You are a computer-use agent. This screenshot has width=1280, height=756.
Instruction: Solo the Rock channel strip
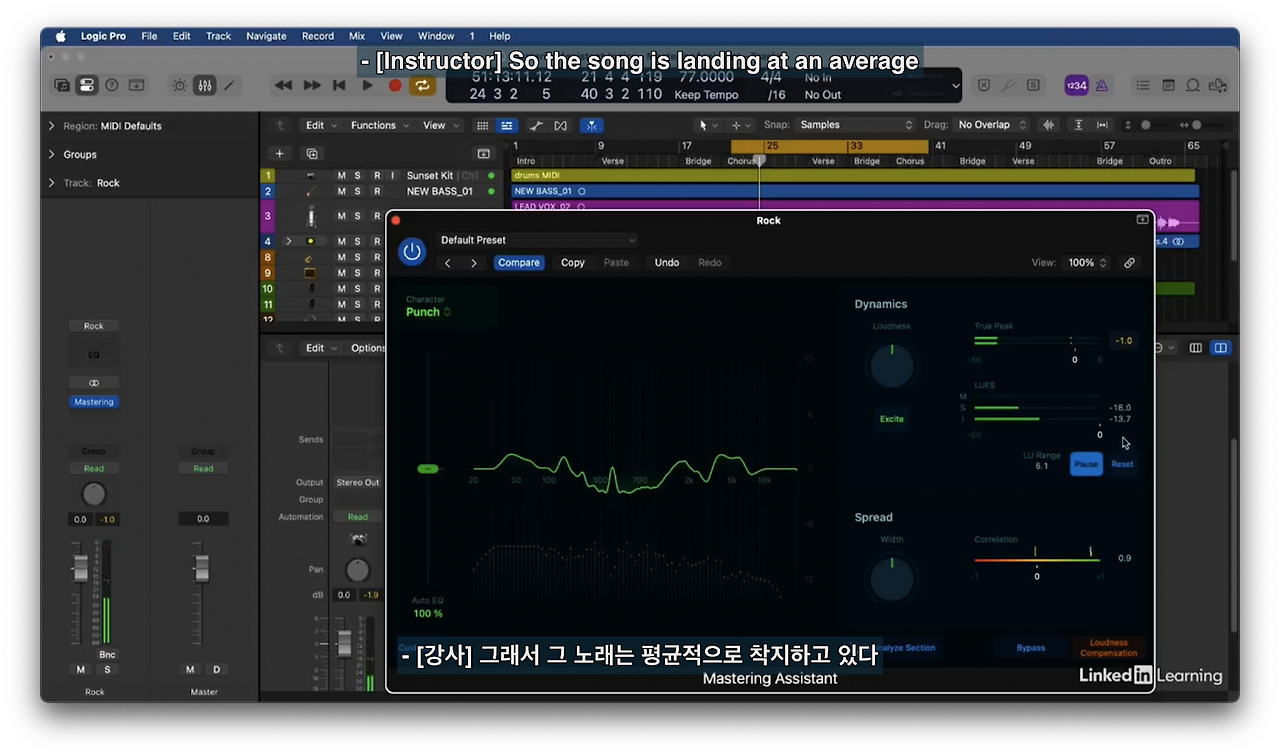[x=107, y=669]
